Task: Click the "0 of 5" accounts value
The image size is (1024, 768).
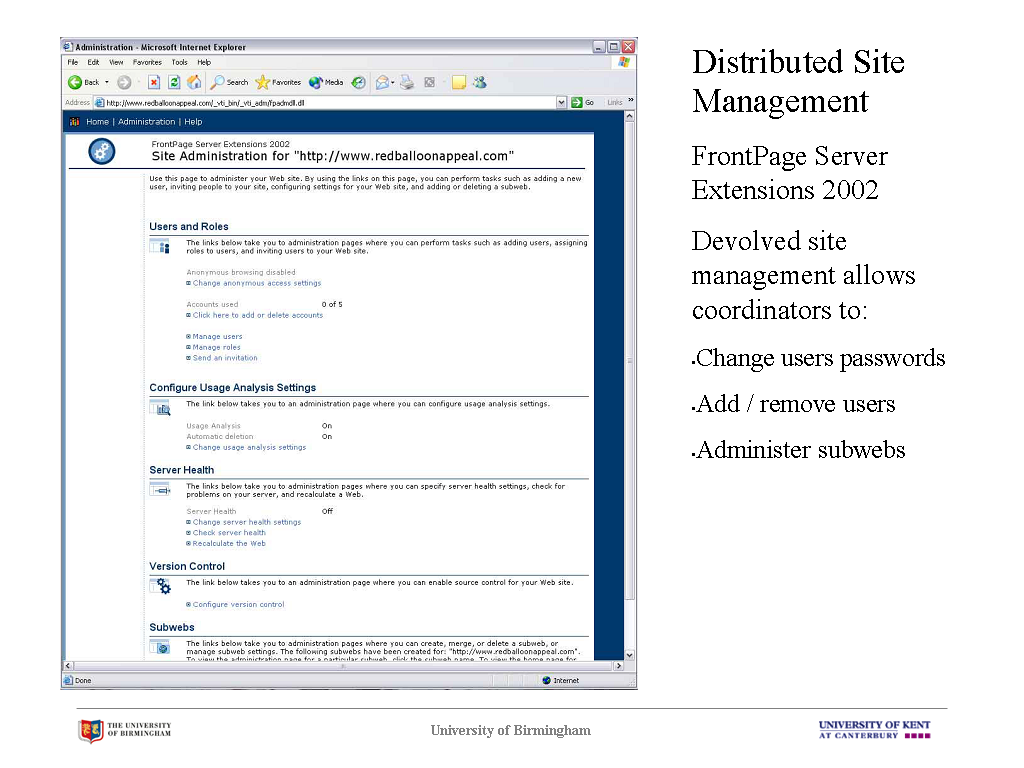Action: tap(332, 304)
